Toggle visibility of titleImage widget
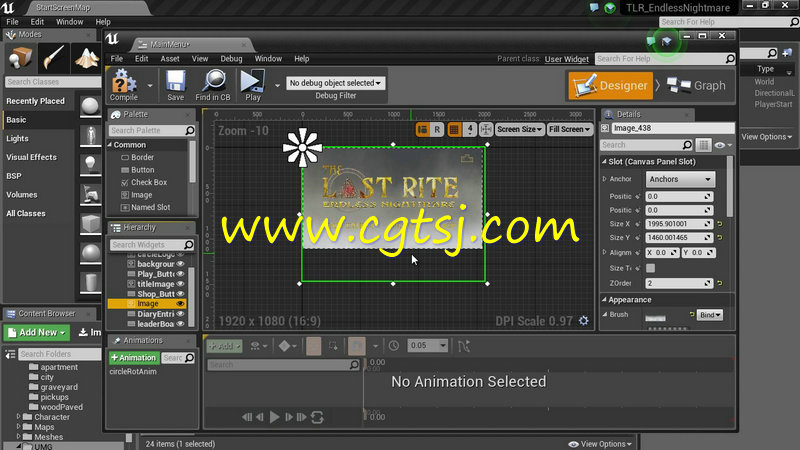 tap(180, 284)
